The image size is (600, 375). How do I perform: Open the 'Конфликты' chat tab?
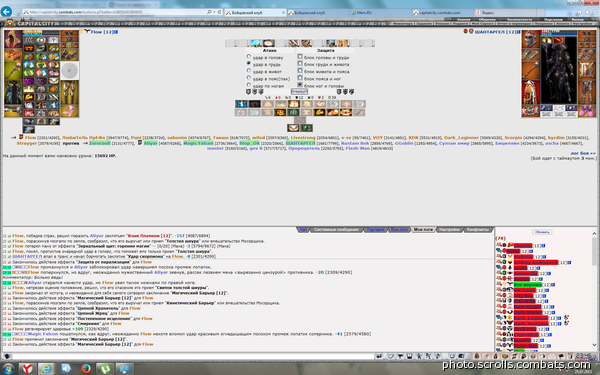(477, 230)
